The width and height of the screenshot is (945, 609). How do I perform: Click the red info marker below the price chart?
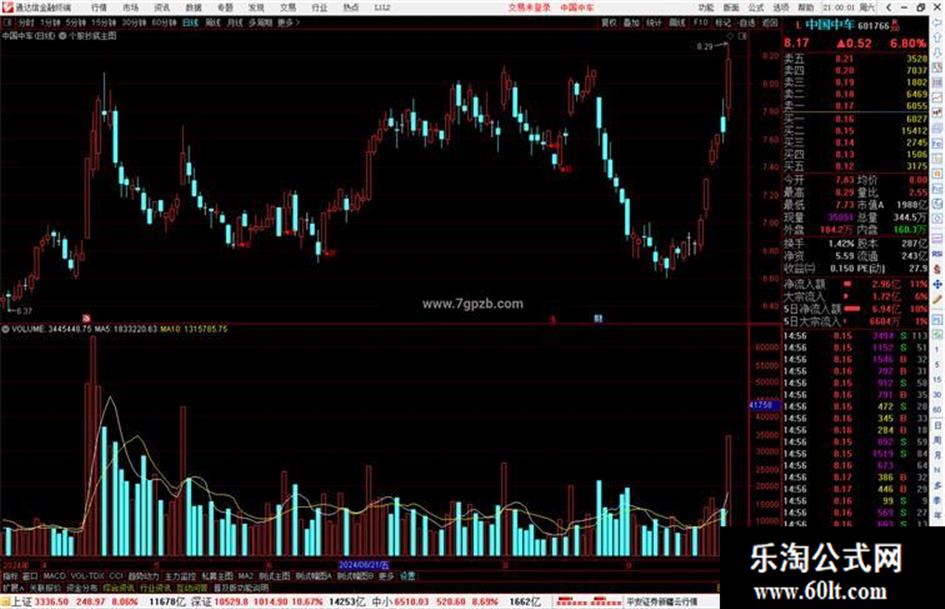pos(86,318)
